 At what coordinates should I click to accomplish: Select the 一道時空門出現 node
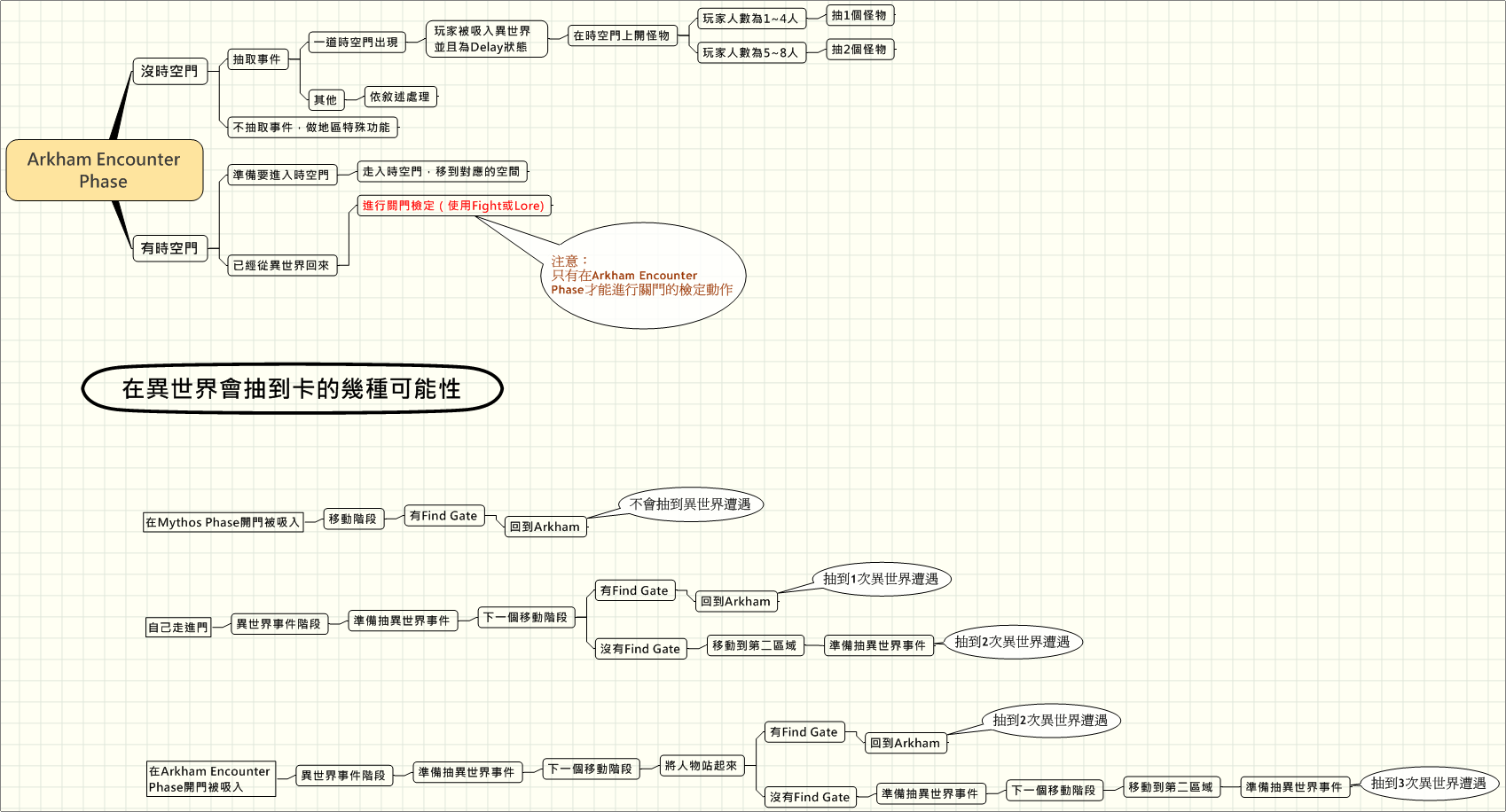tap(357, 42)
